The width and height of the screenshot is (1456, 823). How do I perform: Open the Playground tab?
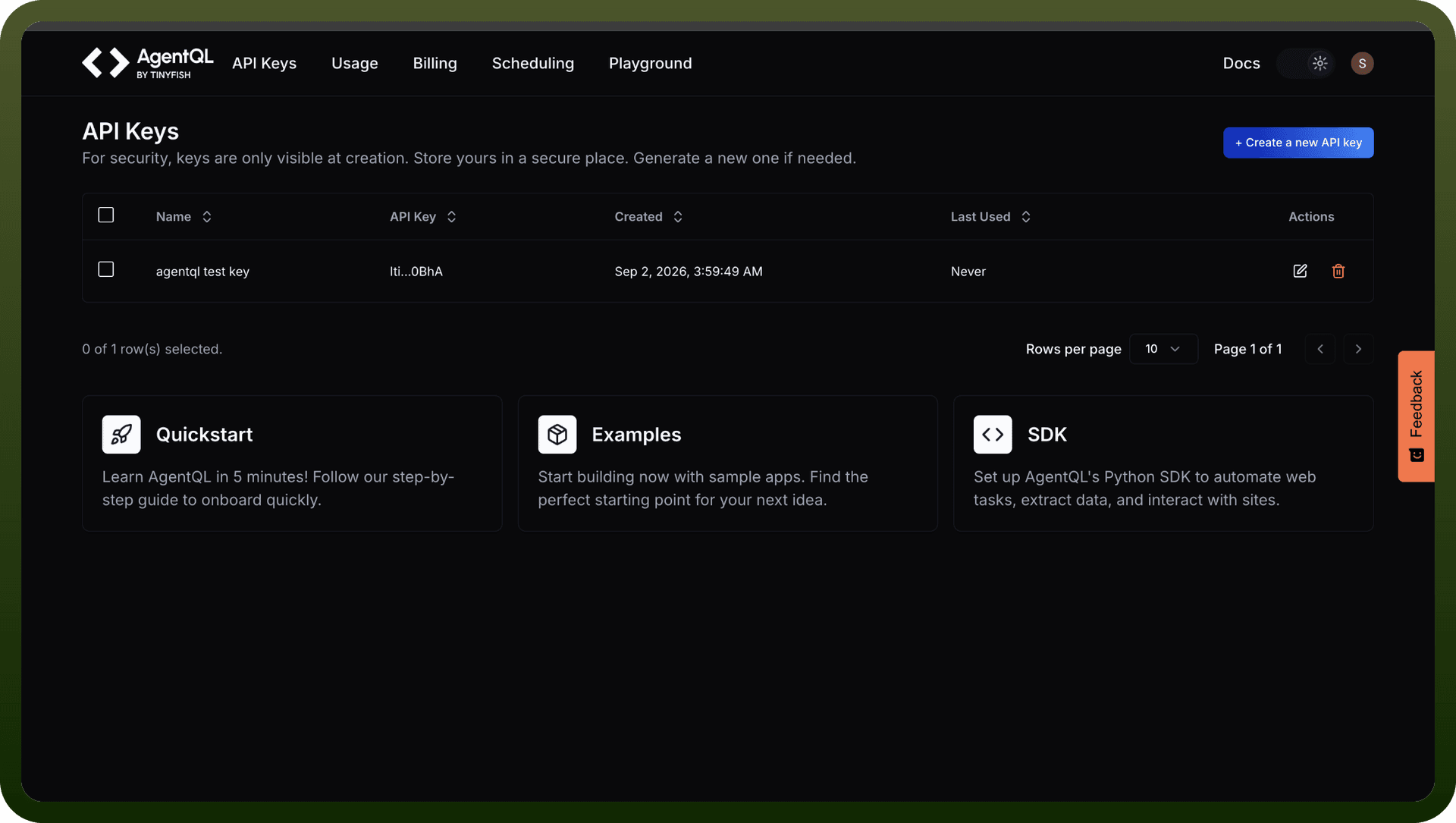pos(651,63)
